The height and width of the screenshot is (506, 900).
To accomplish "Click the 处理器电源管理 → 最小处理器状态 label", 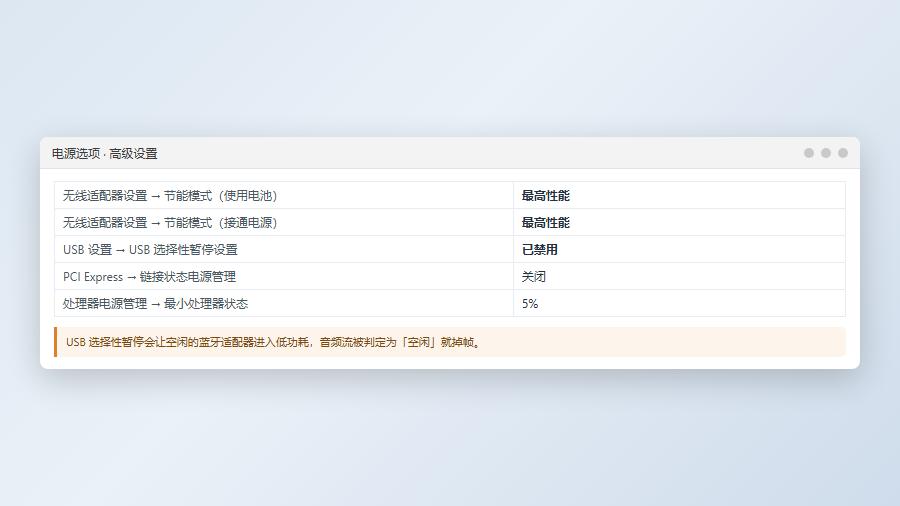I will tap(156, 303).
